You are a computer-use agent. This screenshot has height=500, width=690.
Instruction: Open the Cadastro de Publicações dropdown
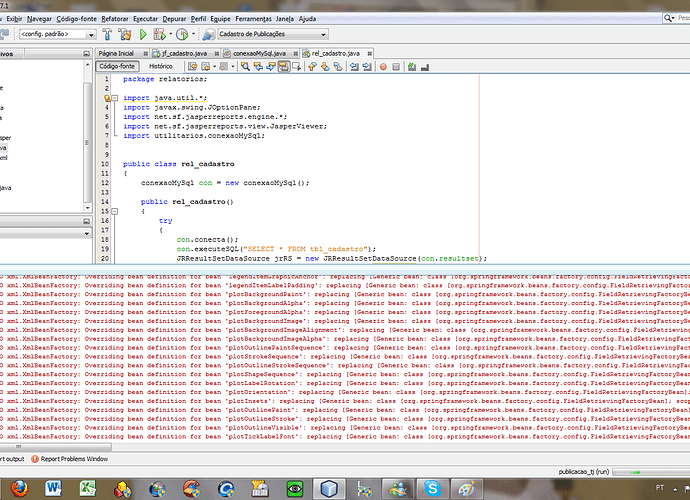tap(273, 34)
